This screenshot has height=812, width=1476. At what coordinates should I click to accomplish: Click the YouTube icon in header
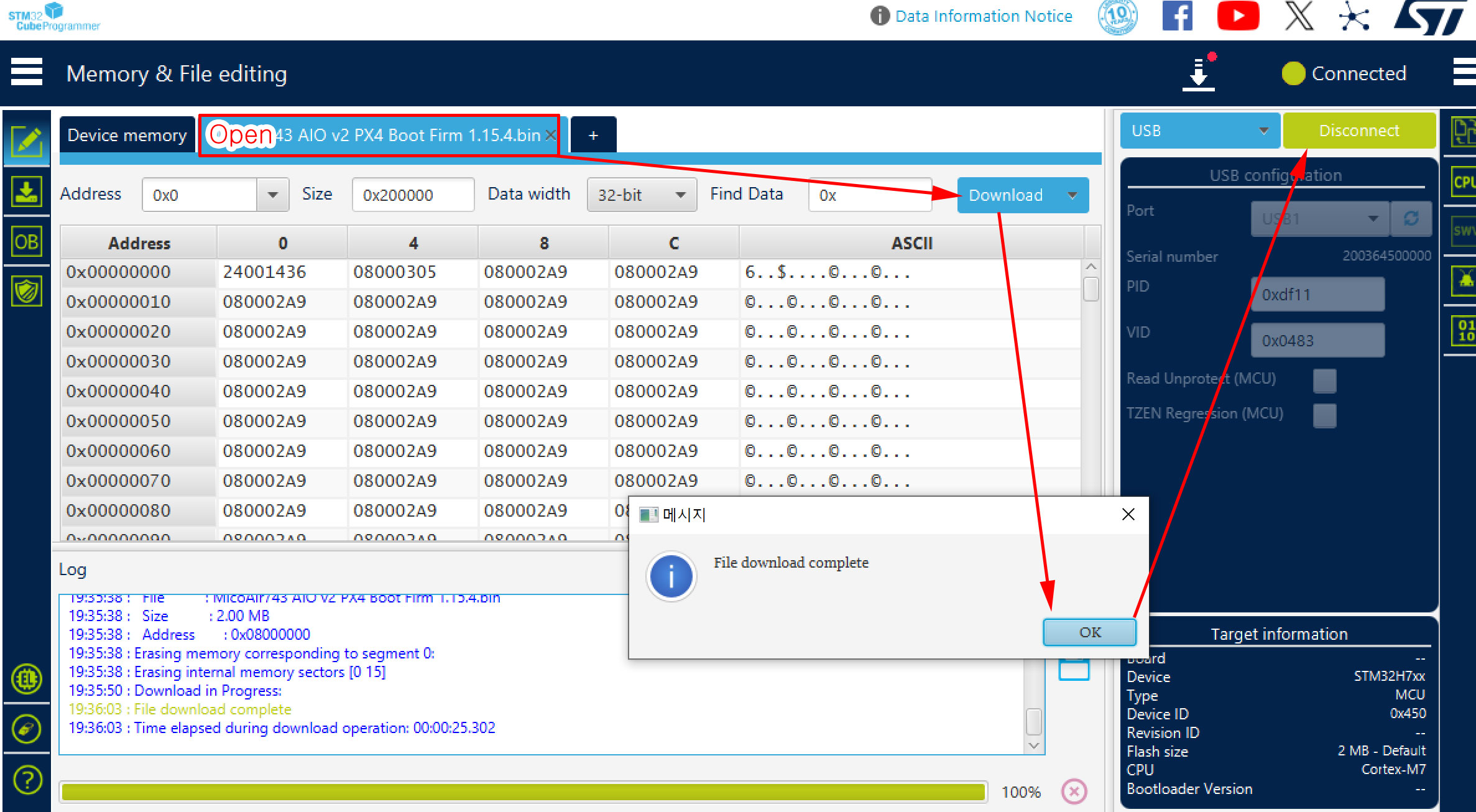pyautogui.click(x=1237, y=17)
